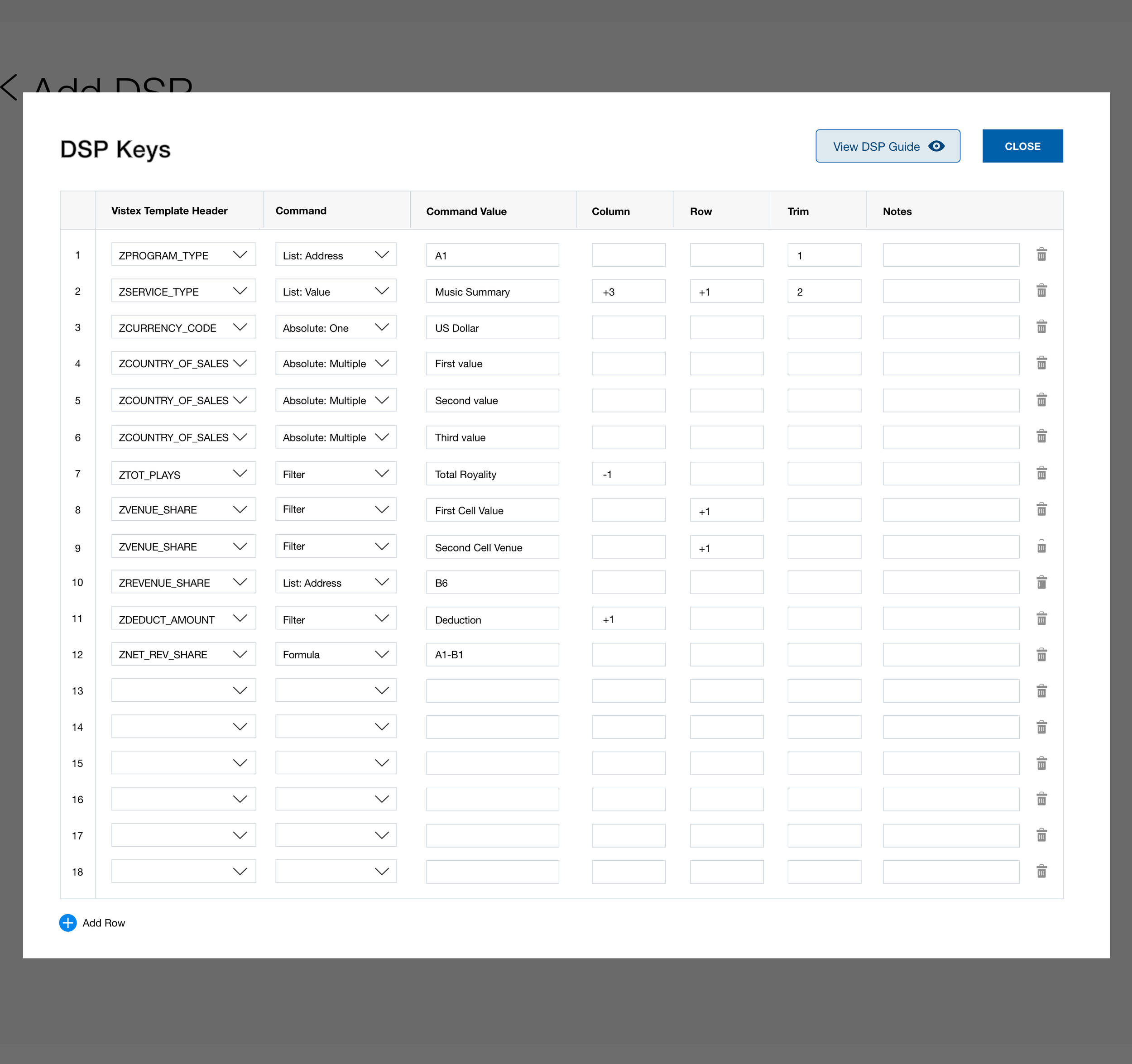
Task: Focus the Notes field in row 1
Action: 950,255
